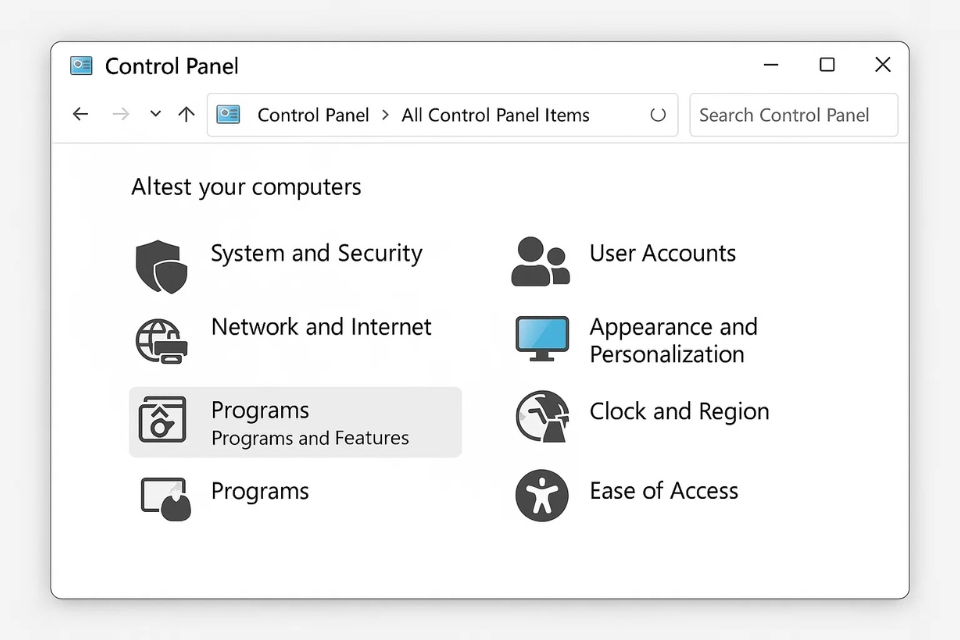This screenshot has height=640, width=960.
Task: Open the Programs and Features link
Action: tap(310, 438)
